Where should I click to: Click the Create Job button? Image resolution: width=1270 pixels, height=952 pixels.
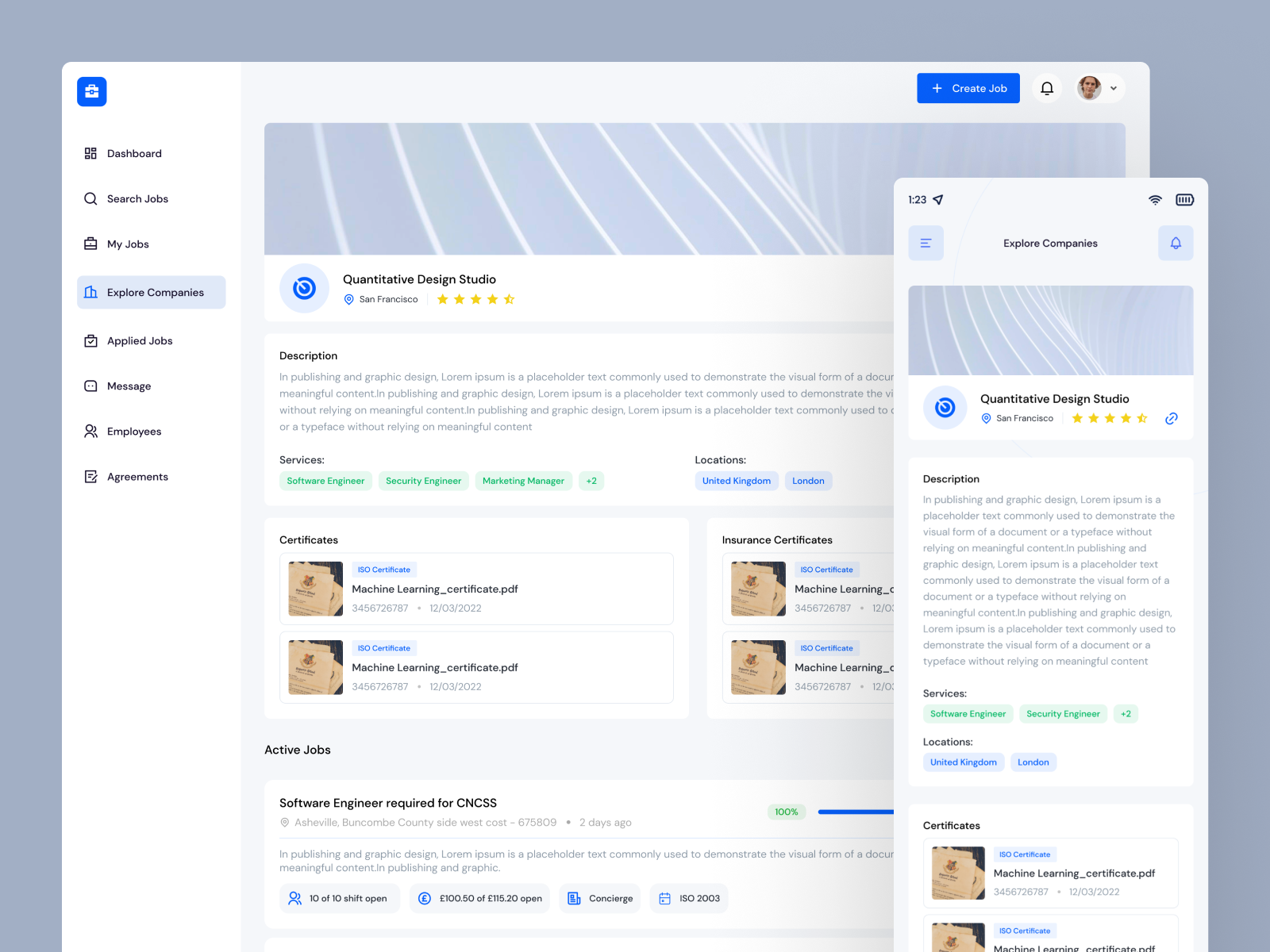tap(968, 88)
